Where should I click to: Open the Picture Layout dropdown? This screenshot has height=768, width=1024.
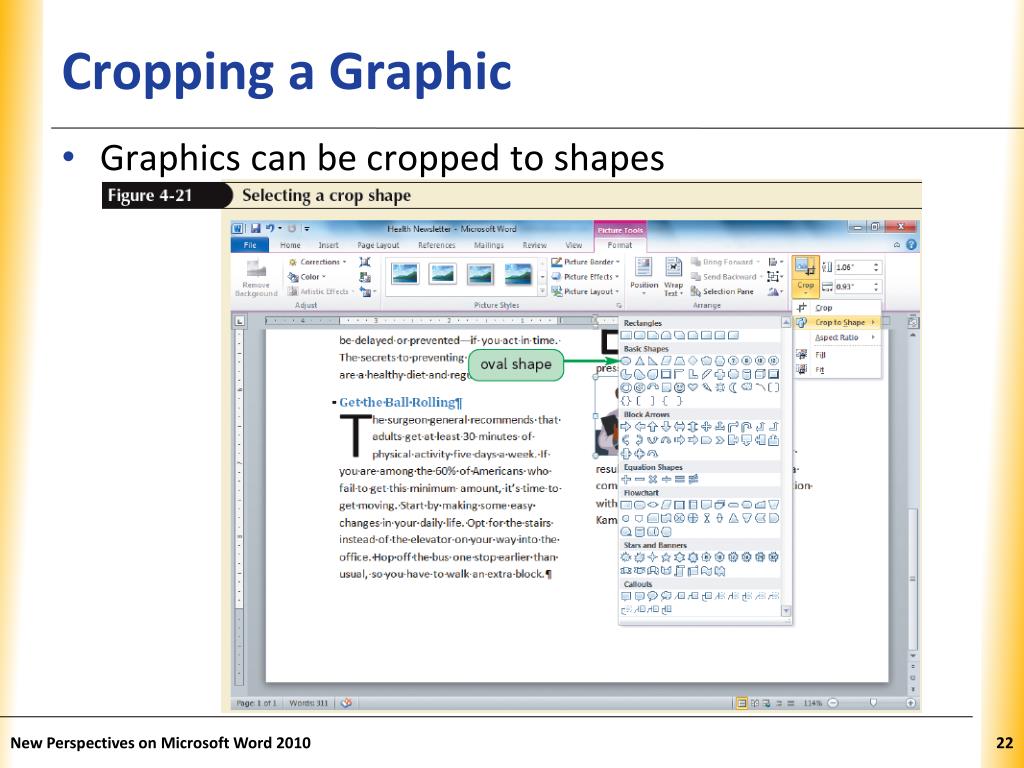point(585,291)
